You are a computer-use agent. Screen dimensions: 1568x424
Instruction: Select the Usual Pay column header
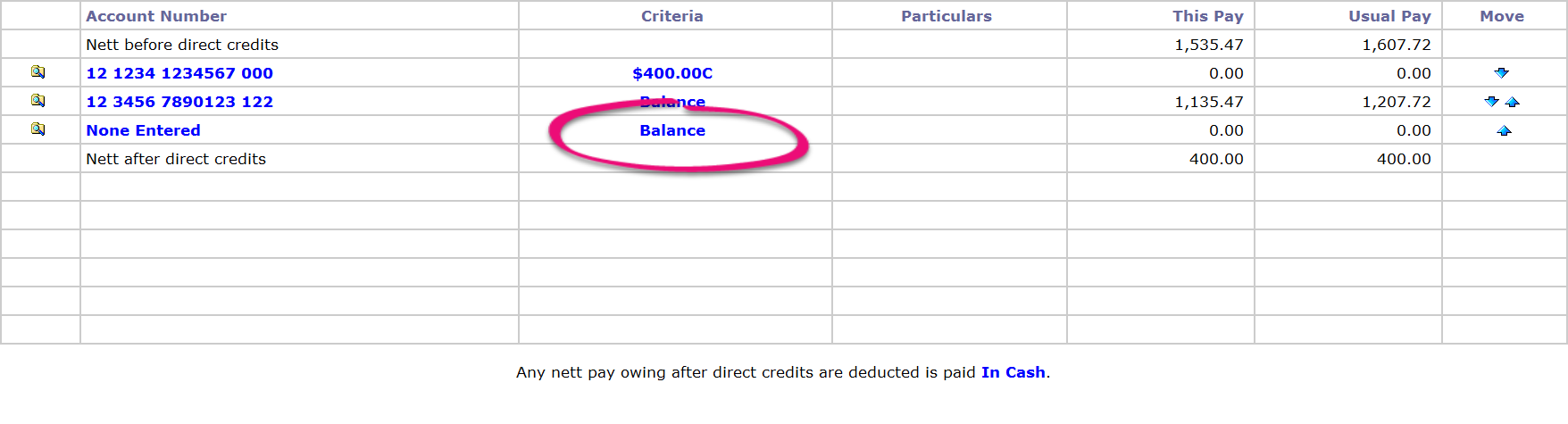(x=1389, y=16)
